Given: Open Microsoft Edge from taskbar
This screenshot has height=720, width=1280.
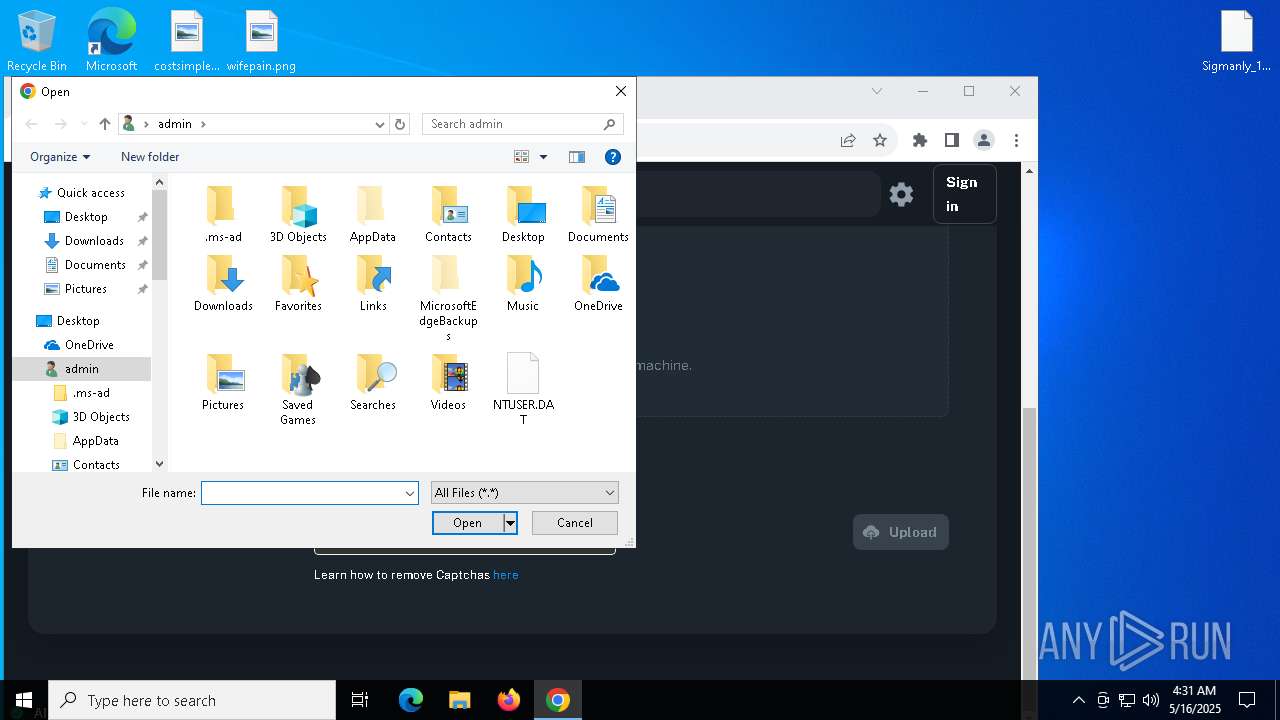Looking at the screenshot, I should [411, 700].
